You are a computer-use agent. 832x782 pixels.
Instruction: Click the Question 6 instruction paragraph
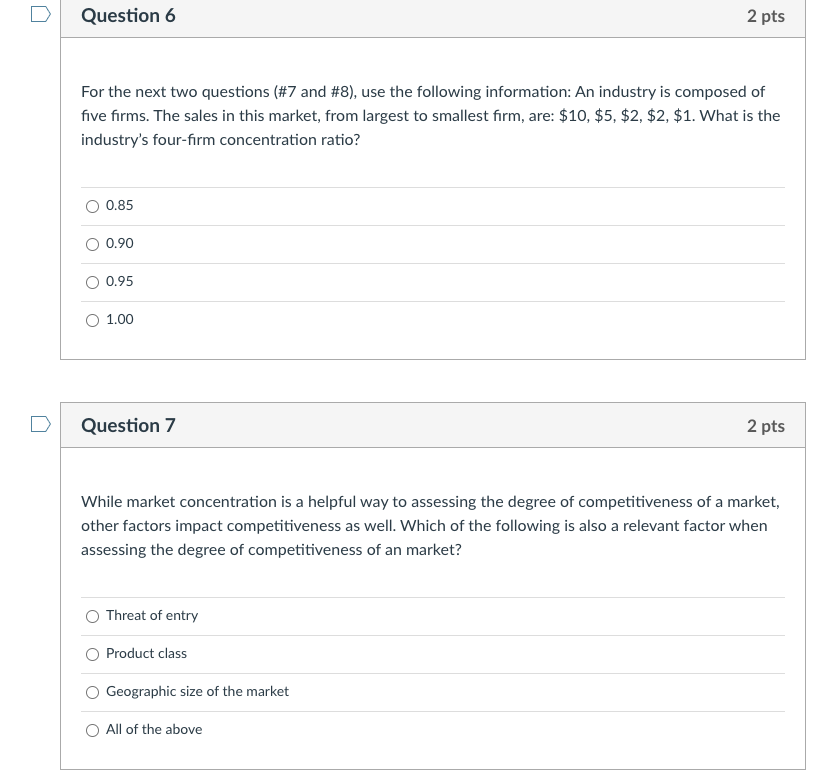(x=430, y=115)
